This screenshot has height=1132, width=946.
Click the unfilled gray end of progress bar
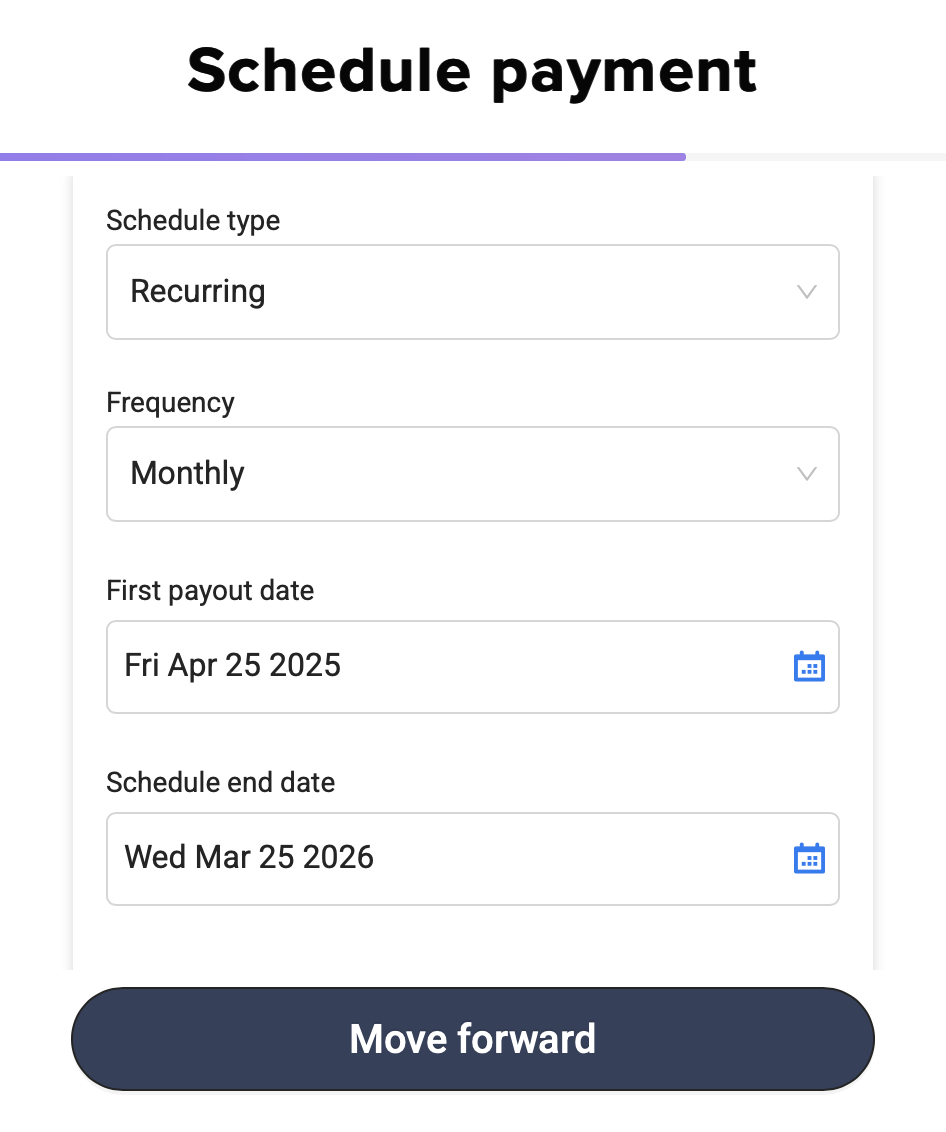[x=814, y=157]
